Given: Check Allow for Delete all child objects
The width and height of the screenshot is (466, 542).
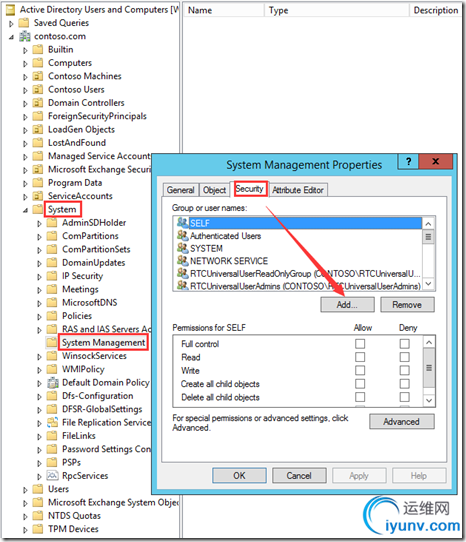Looking at the screenshot, I should [x=360, y=397].
